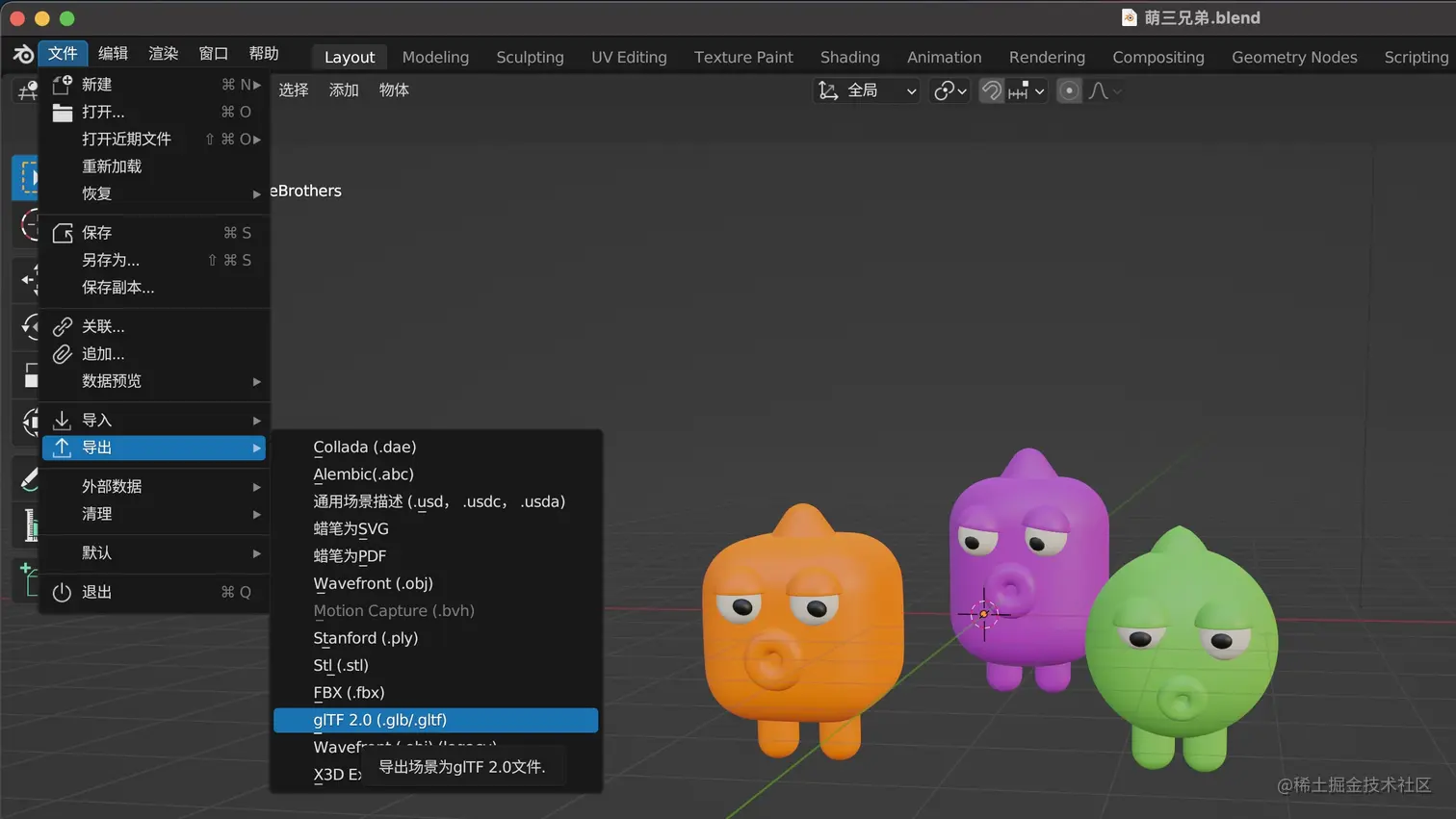Click the blend file icon in title bar

pyautogui.click(x=1130, y=18)
